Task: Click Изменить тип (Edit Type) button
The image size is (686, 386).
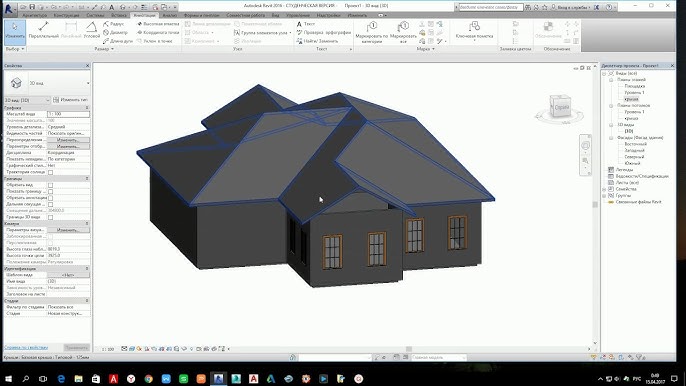Action: (70, 100)
